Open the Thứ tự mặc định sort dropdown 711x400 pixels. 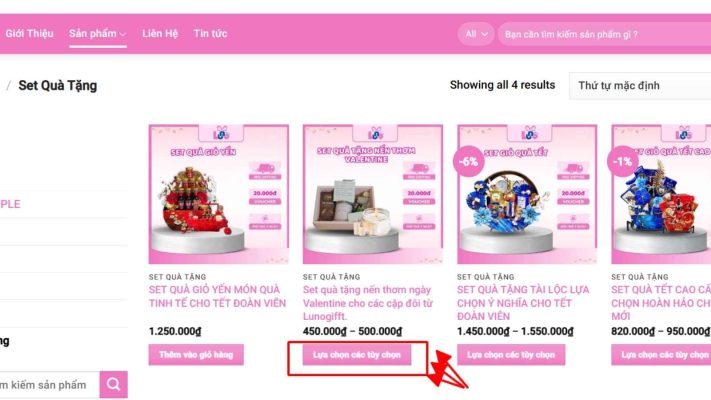pos(640,85)
